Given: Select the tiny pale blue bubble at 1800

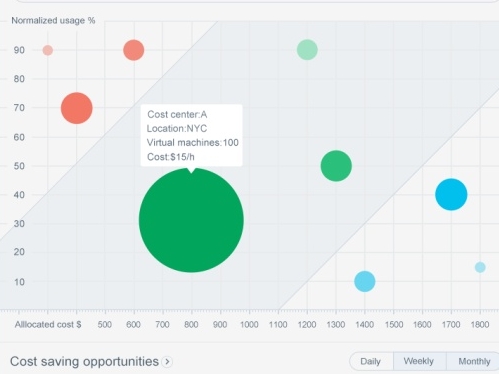Looking at the screenshot, I should (480, 267).
